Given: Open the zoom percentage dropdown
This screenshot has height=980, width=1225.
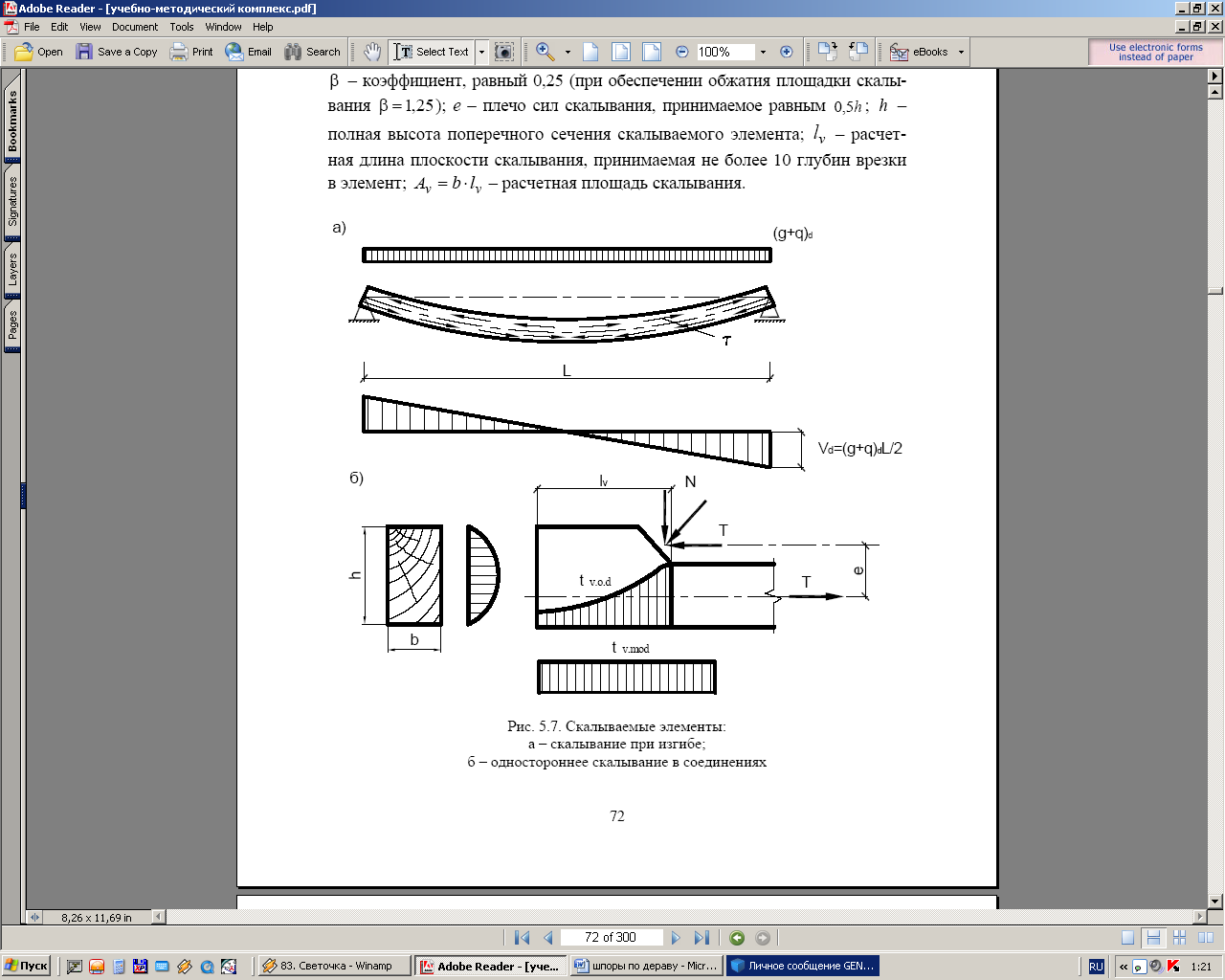Looking at the screenshot, I should [763, 52].
